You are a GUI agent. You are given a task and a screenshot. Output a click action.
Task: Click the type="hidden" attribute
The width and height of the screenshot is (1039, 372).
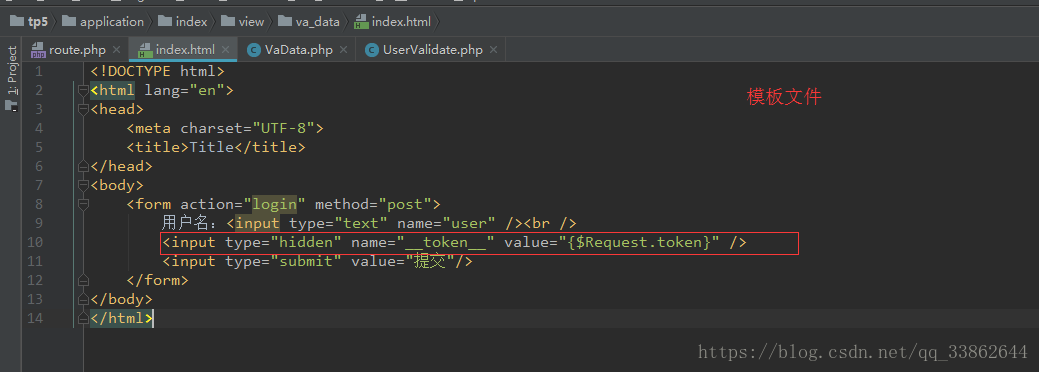tap(283, 242)
